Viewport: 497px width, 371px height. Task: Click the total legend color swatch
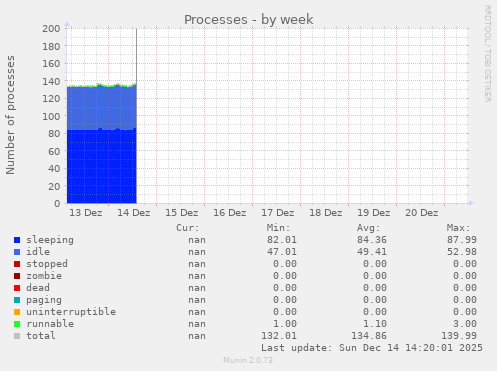click(x=17, y=336)
